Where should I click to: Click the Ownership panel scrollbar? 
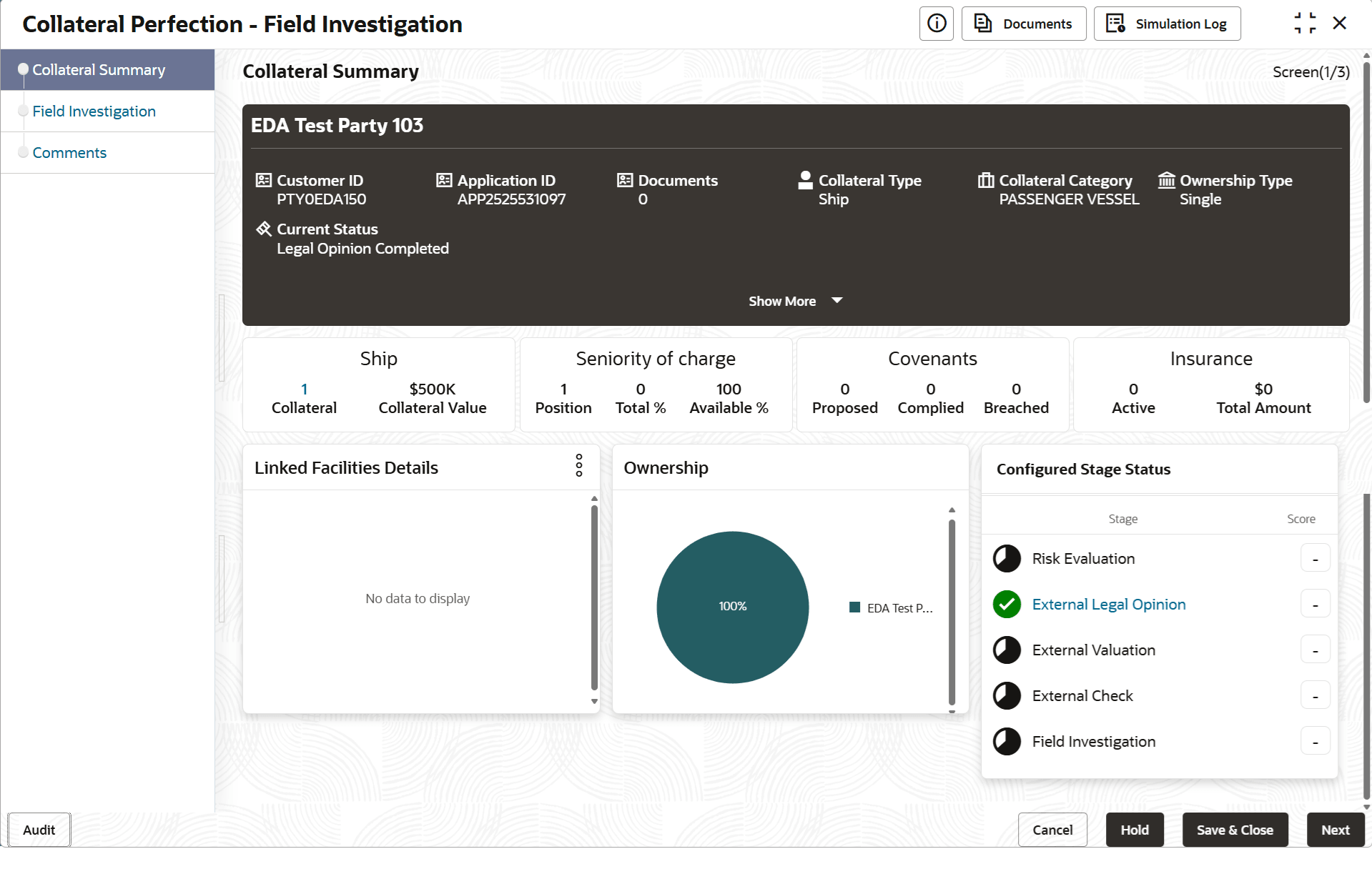952,612
